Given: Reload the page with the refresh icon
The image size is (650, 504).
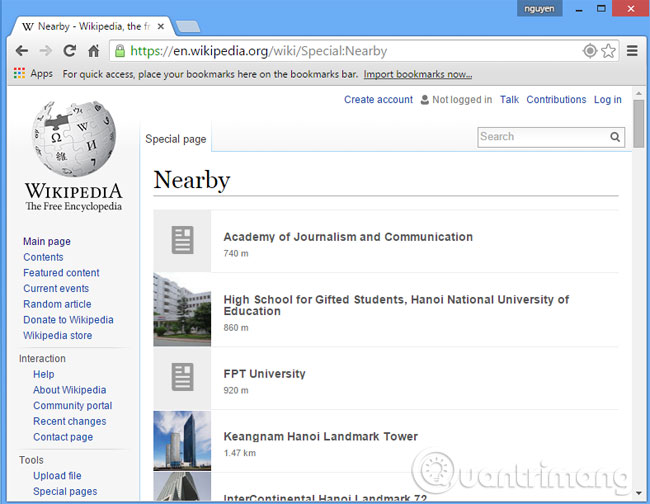Looking at the screenshot, I should pyautogui.click(x=70, y=51).
